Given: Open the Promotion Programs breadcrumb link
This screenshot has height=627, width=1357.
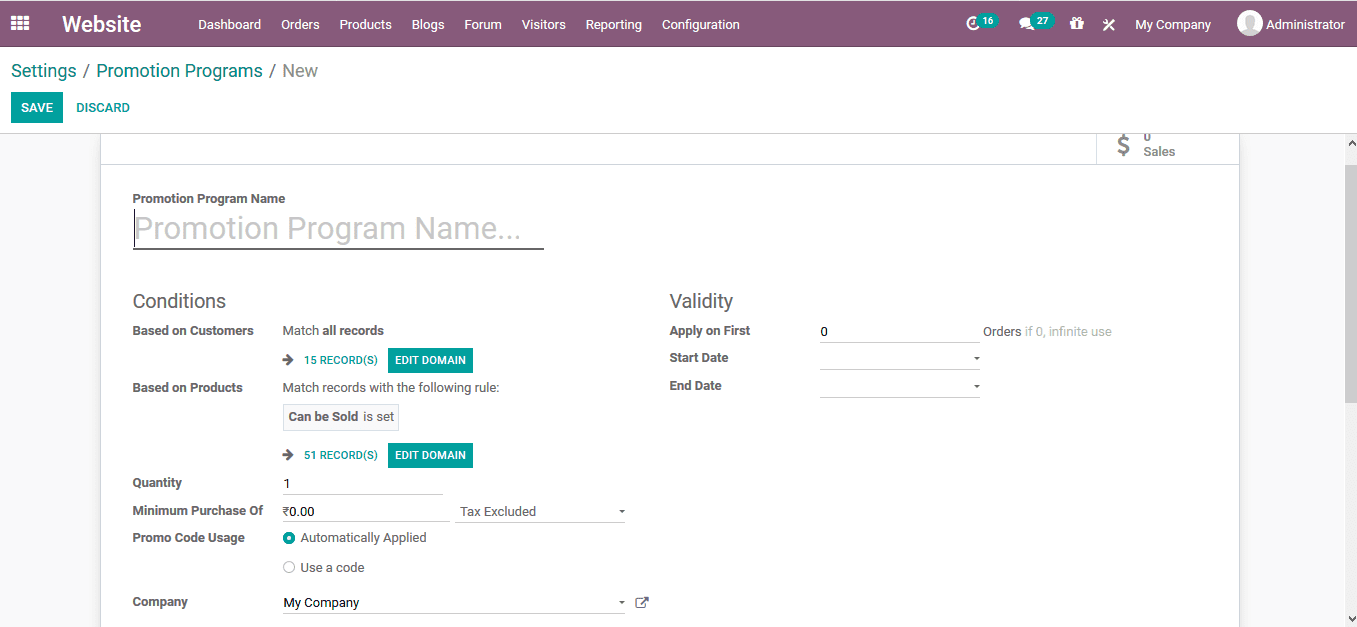Looking at the screenshot, I should (179, 70).
